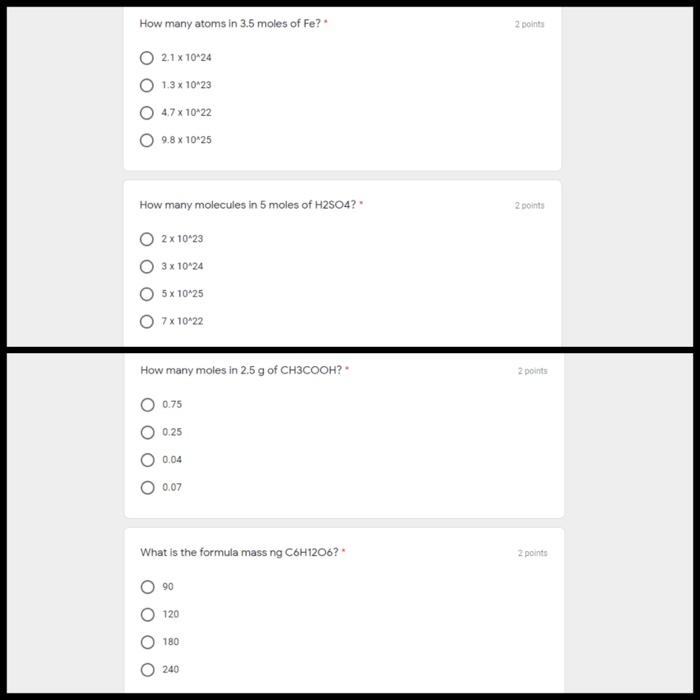This screenshot has width=700, height=700.
Task: Select the 120 formula mass option
Action: pyautogui.click(x=147, y=614)
